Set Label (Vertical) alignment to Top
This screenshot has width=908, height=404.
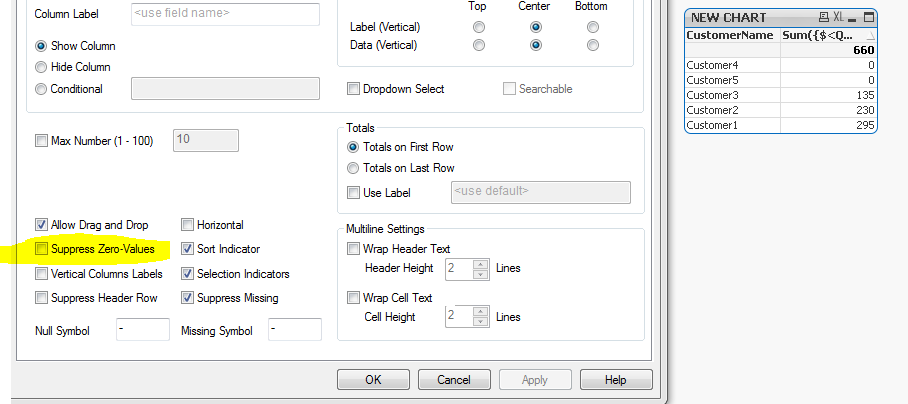point(479,27)
